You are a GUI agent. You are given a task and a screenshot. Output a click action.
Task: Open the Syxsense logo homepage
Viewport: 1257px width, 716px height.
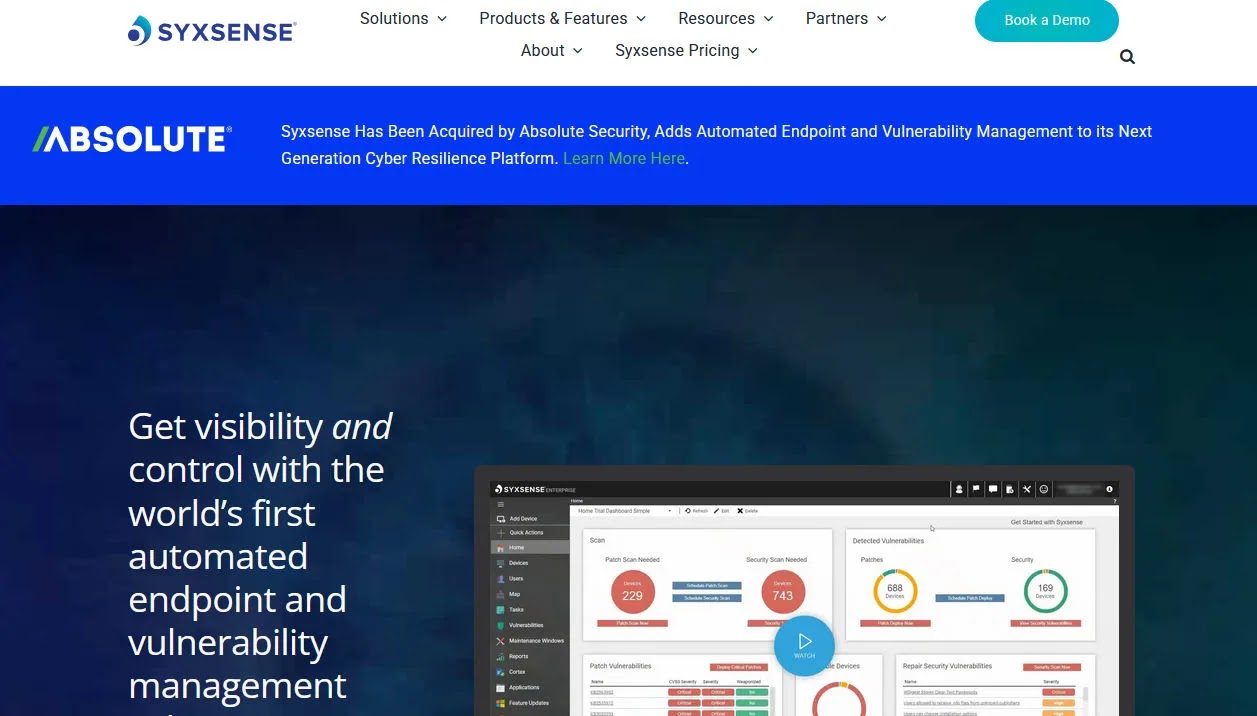(x=212, y=31)
